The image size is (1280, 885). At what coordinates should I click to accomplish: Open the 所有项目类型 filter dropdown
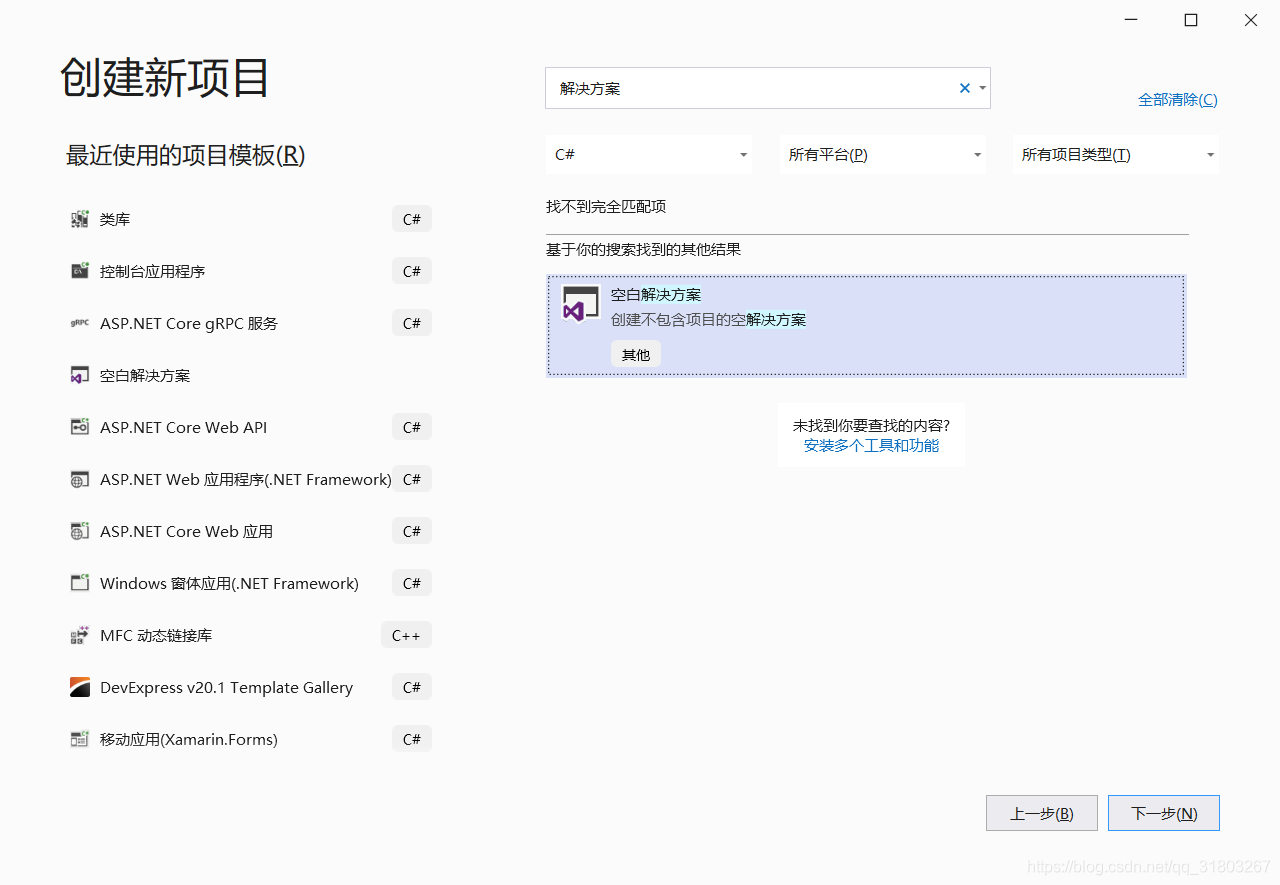click(x=1116, y=155)
